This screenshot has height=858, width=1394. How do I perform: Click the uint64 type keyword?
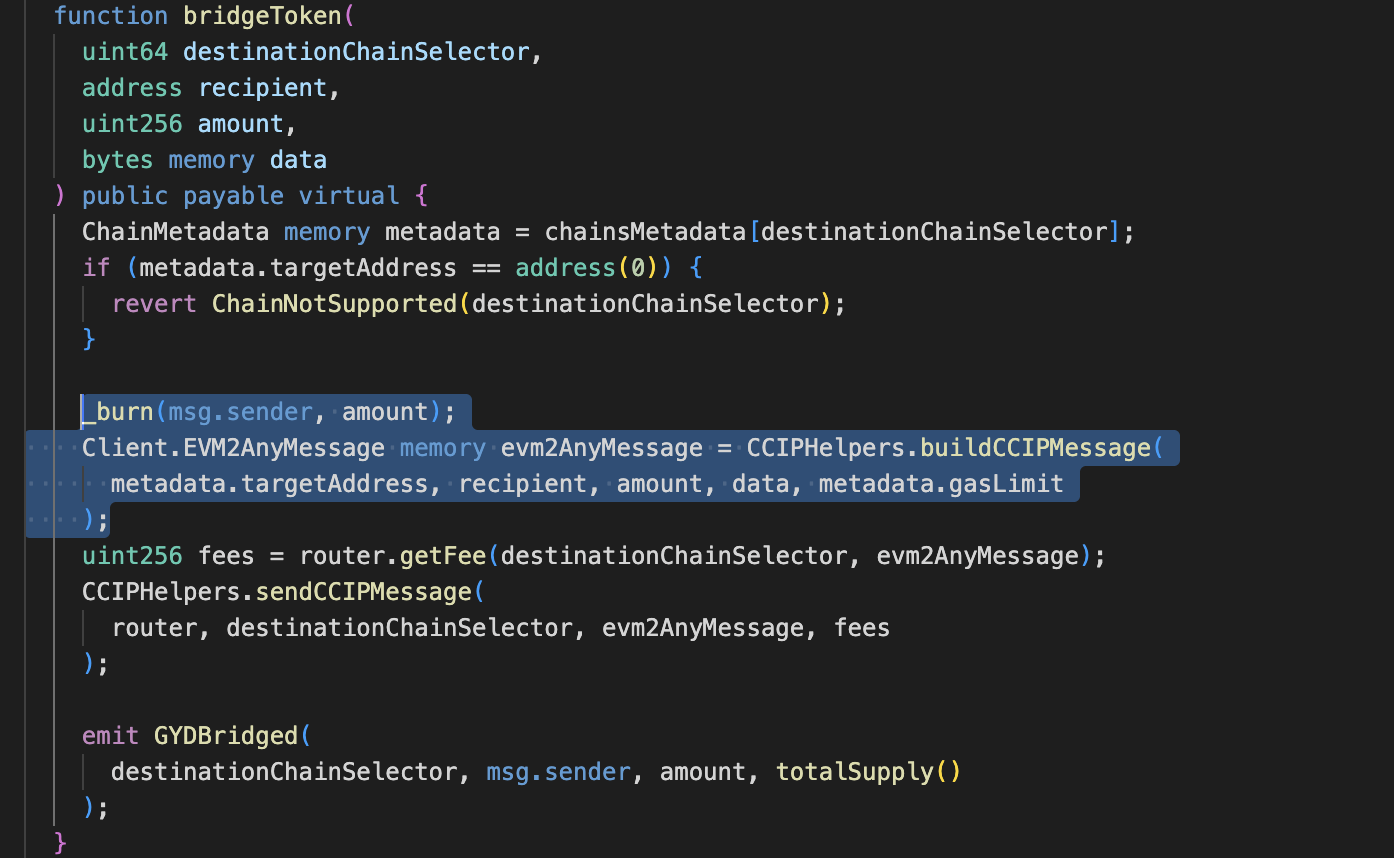point(125,52)
